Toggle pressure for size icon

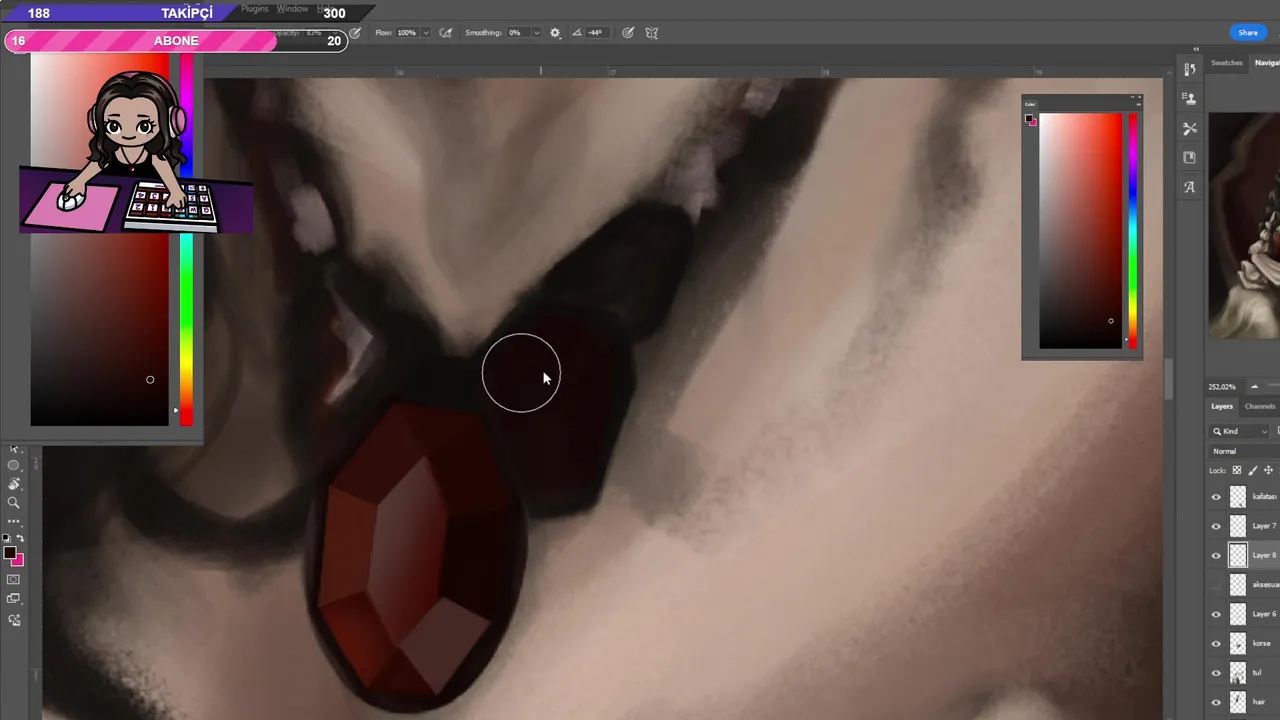628,33
